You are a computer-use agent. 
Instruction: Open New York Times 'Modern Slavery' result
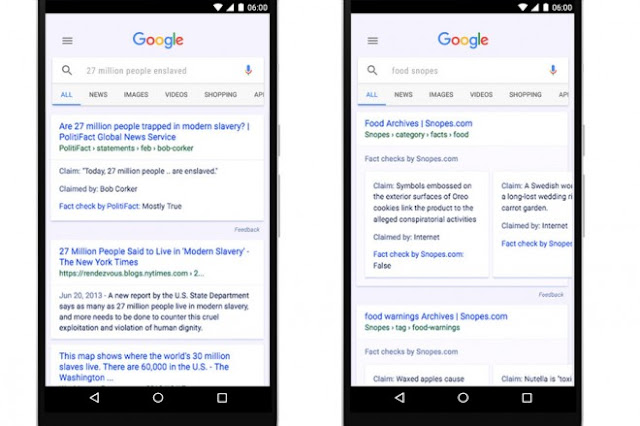[x=154, y=257]
